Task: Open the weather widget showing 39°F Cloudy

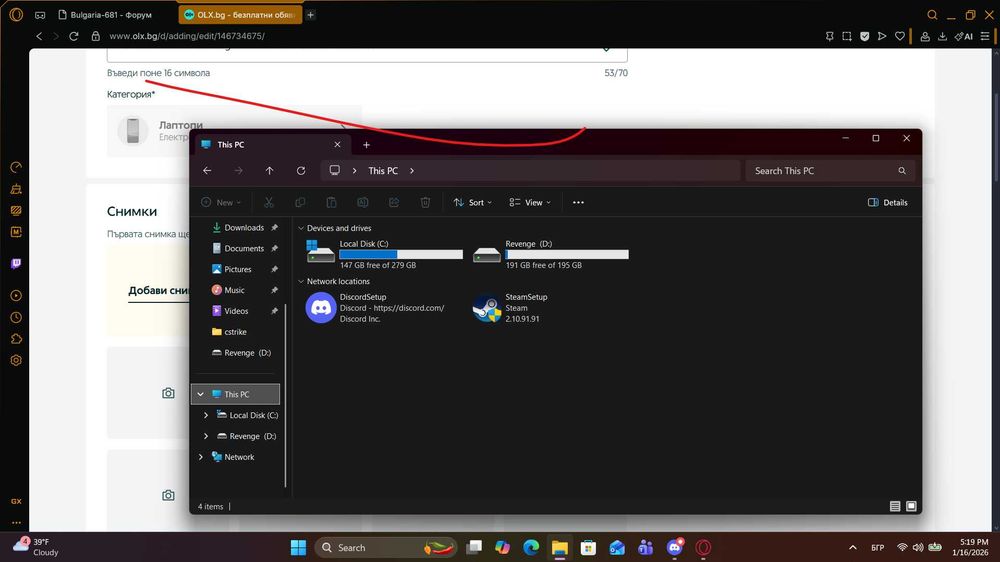Action: point(37,547)
